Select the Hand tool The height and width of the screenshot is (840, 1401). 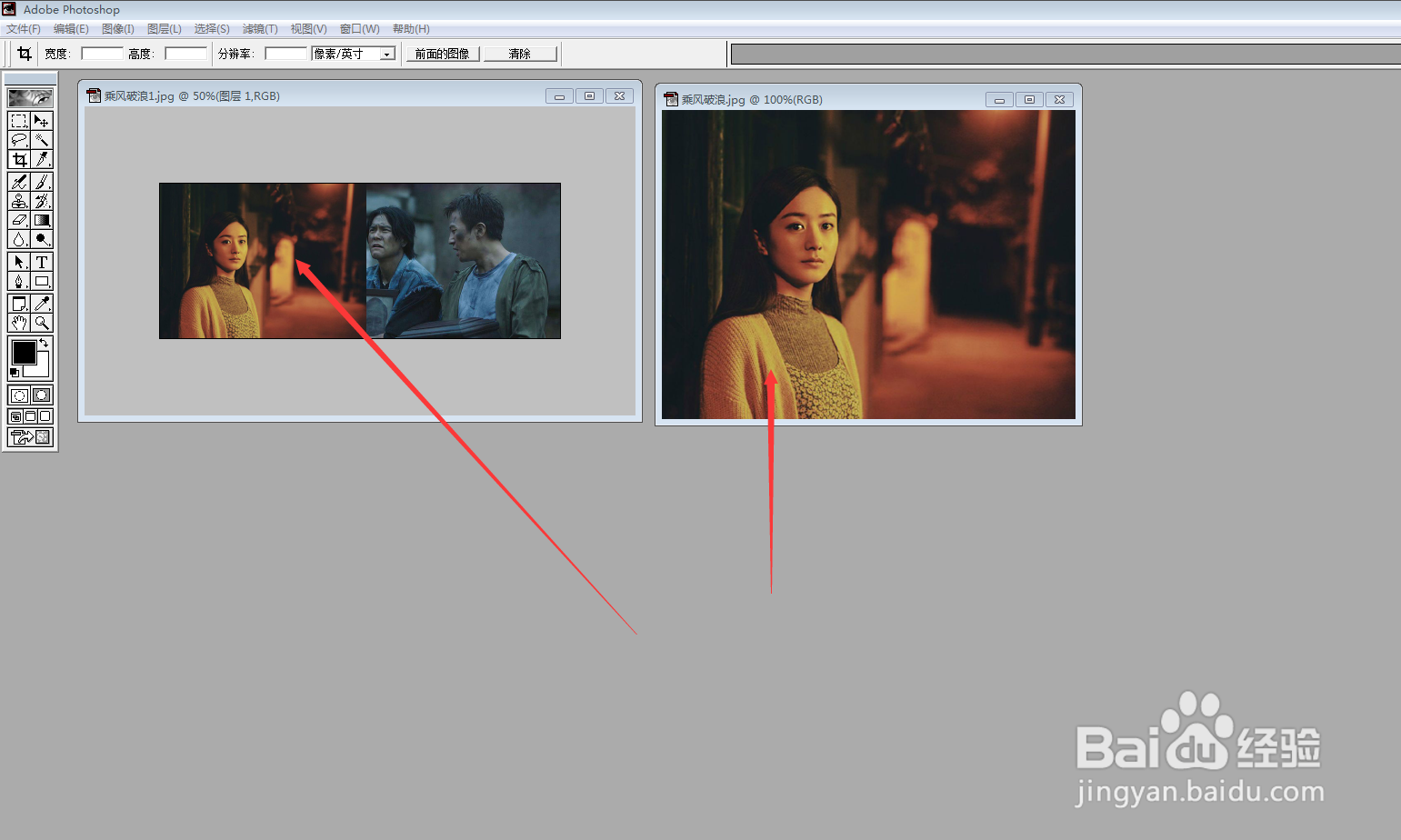pyautogui.click(x=19, y=323)
